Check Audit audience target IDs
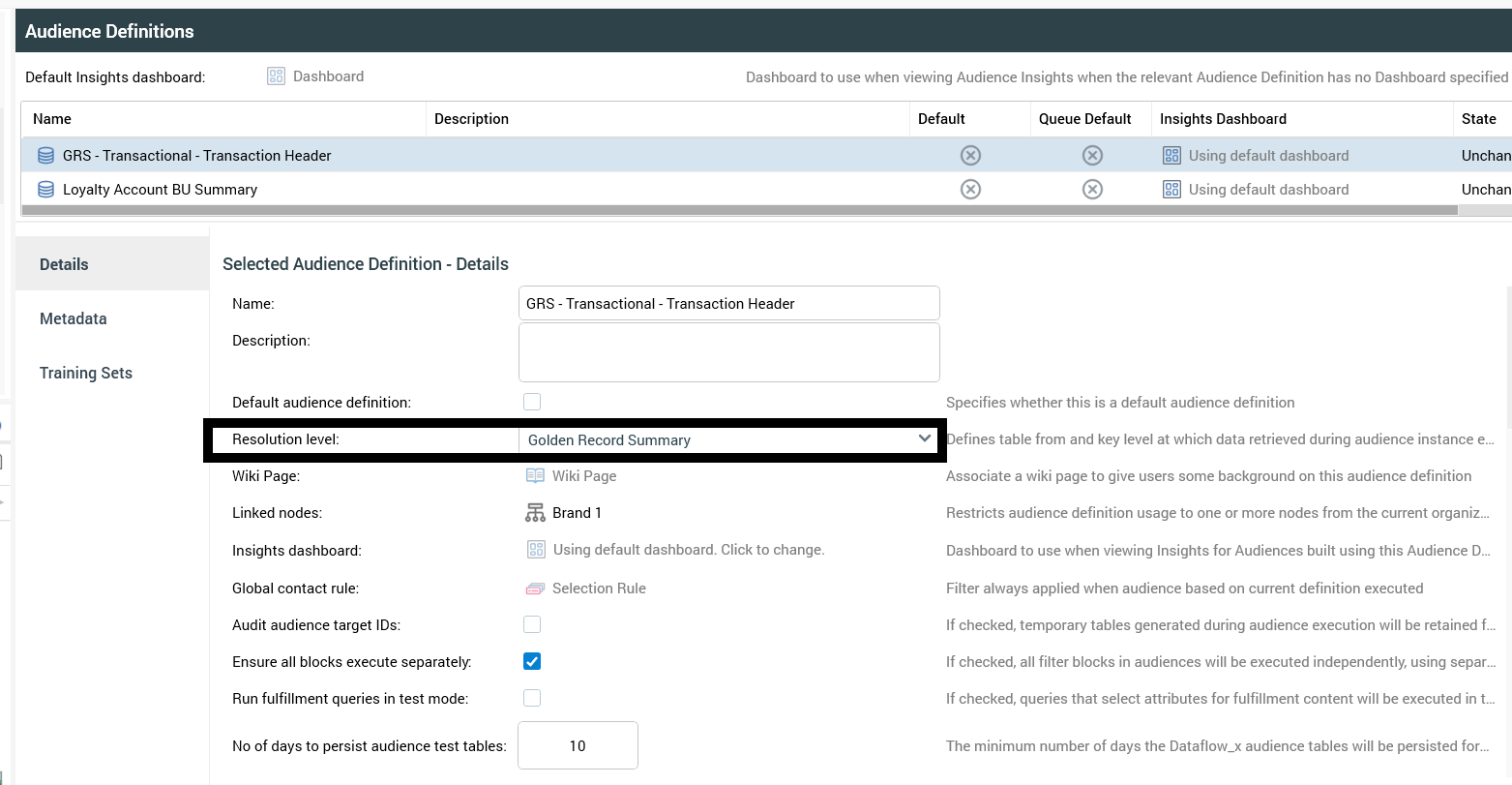The image size is (1512, 785). click(x=532, y=624)
